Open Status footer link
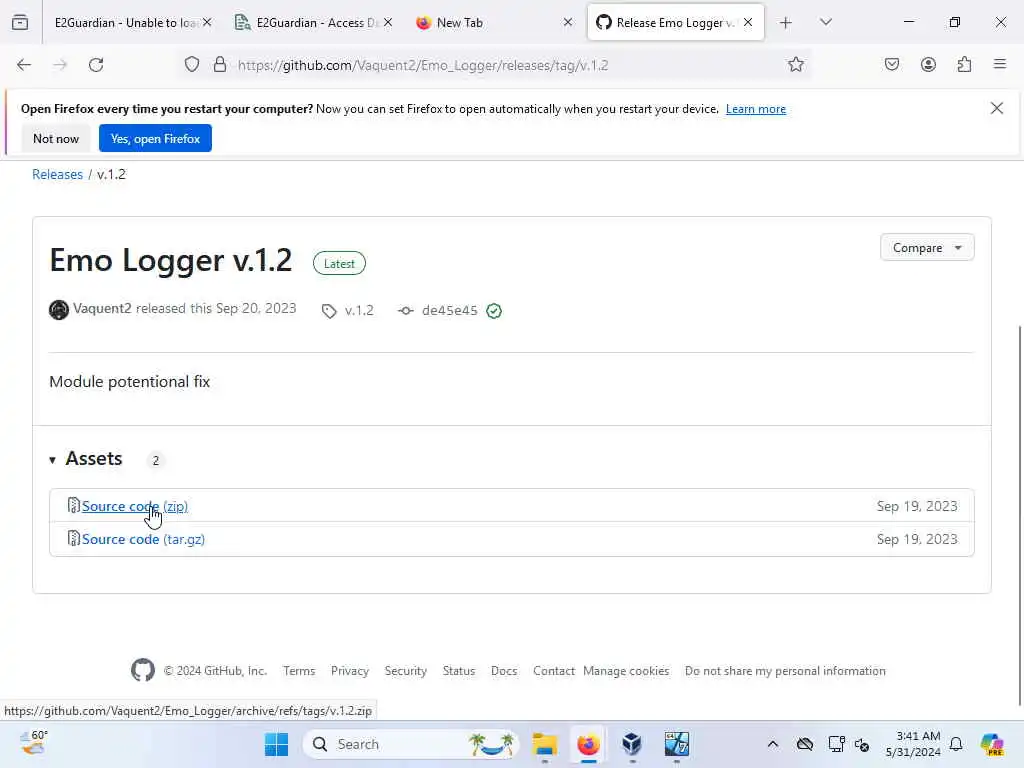1024x768 pixels. click(459, 671)
